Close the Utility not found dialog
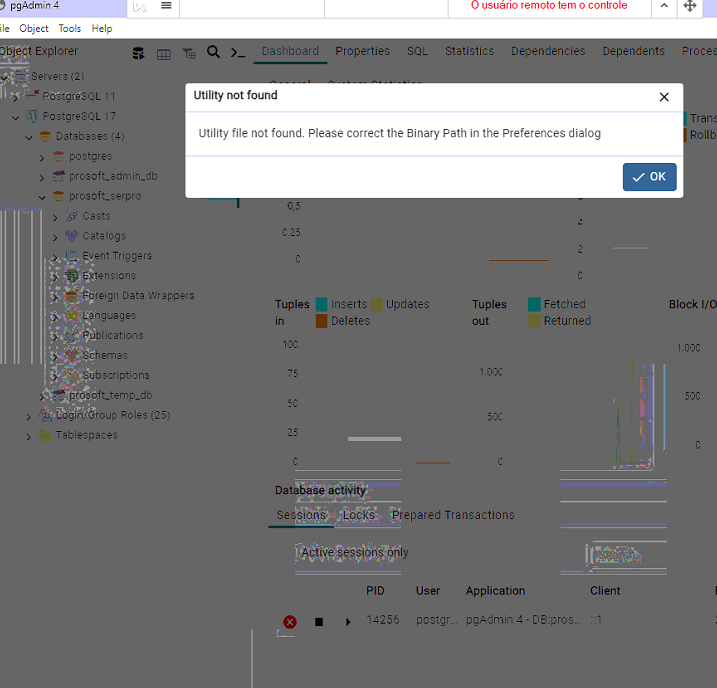 (664, 97)
